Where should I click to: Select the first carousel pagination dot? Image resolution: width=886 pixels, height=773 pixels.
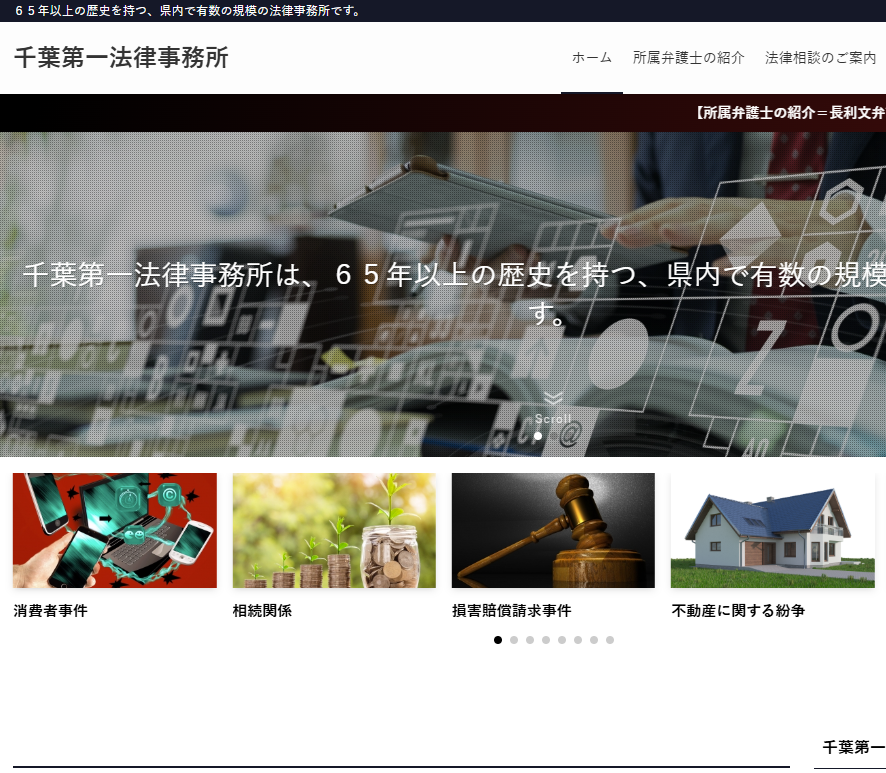pyautogui.click(x=497, y=639)
